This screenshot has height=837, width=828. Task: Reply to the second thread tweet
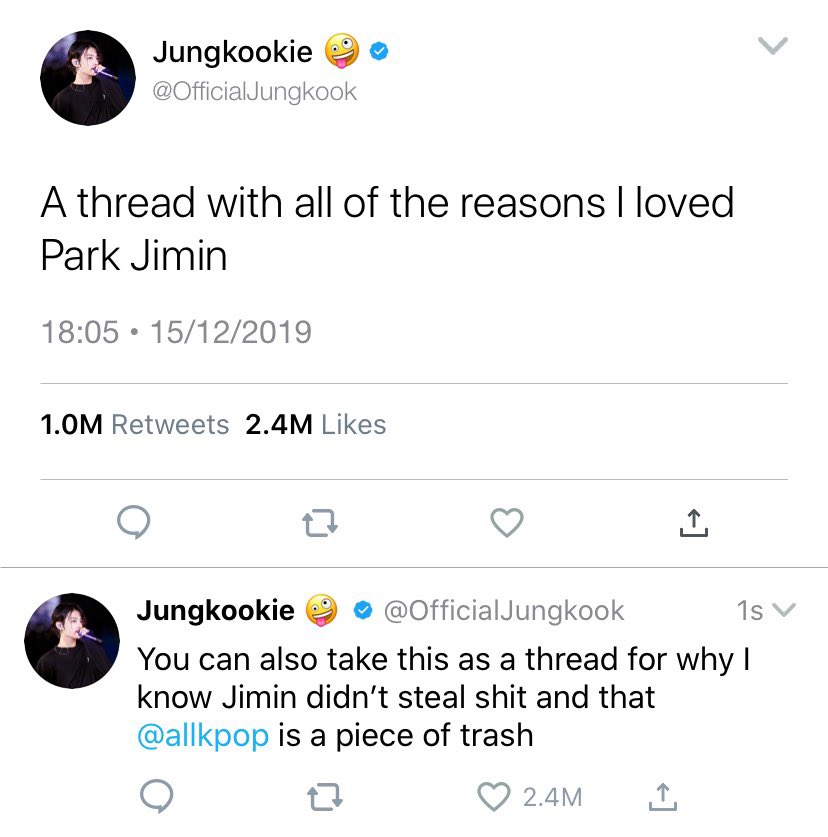(x=156, y=796)
